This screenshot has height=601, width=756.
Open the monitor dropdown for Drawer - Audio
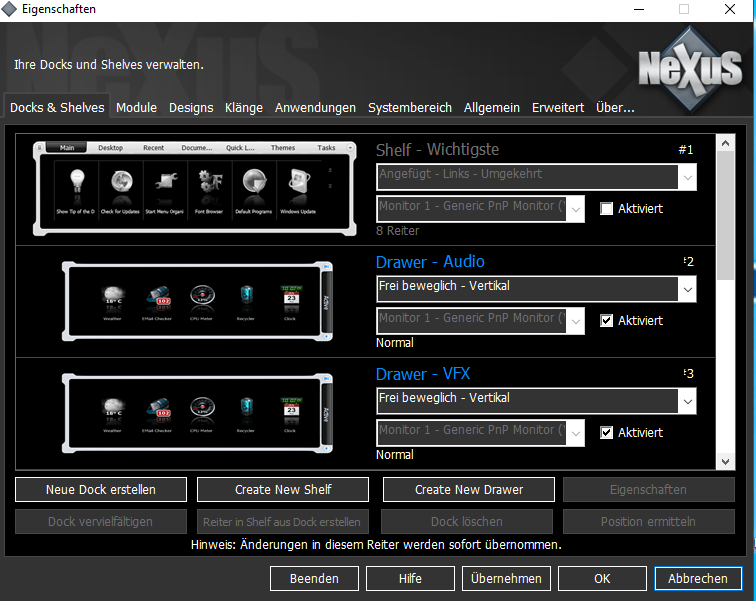[575, 321]
